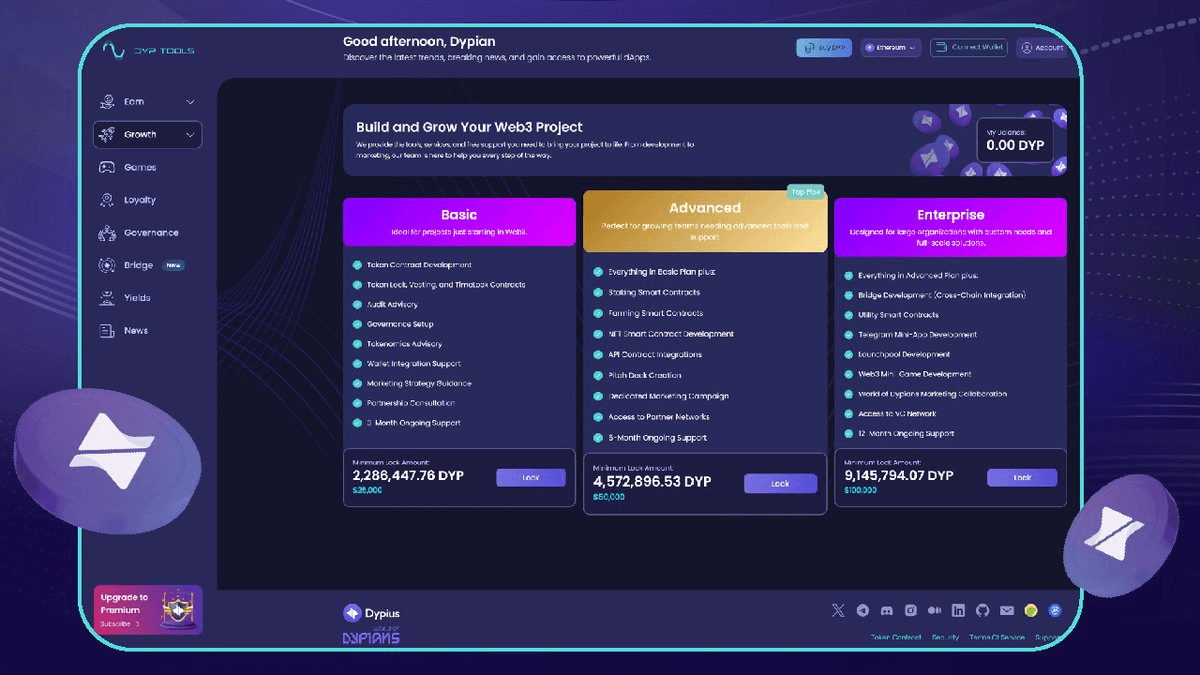The image size is (1200, 675).
Task: Open the Telegram social icon
Action: (863, 610)
